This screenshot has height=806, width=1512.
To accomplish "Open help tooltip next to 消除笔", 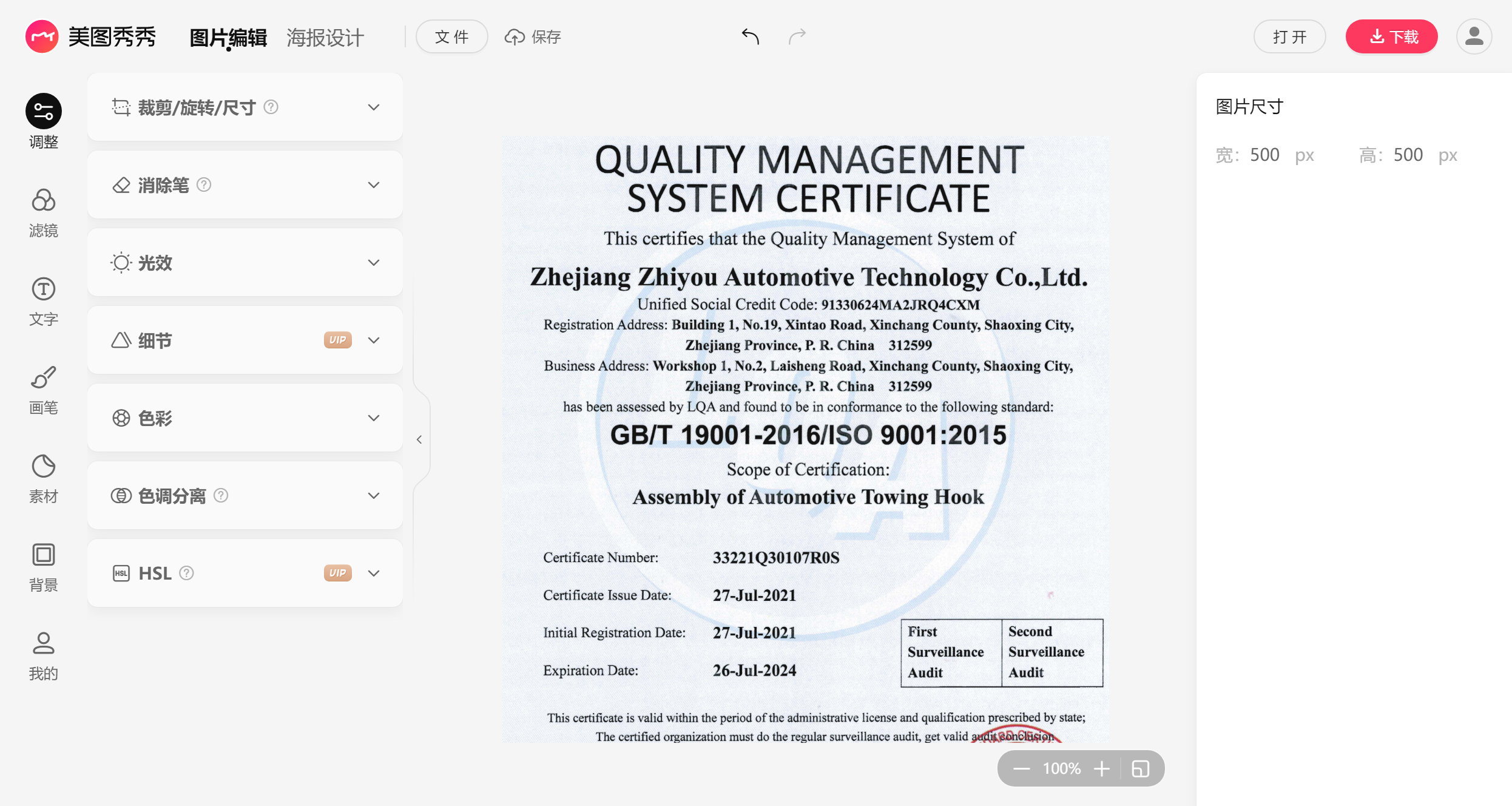I will [x=204, y=185].
